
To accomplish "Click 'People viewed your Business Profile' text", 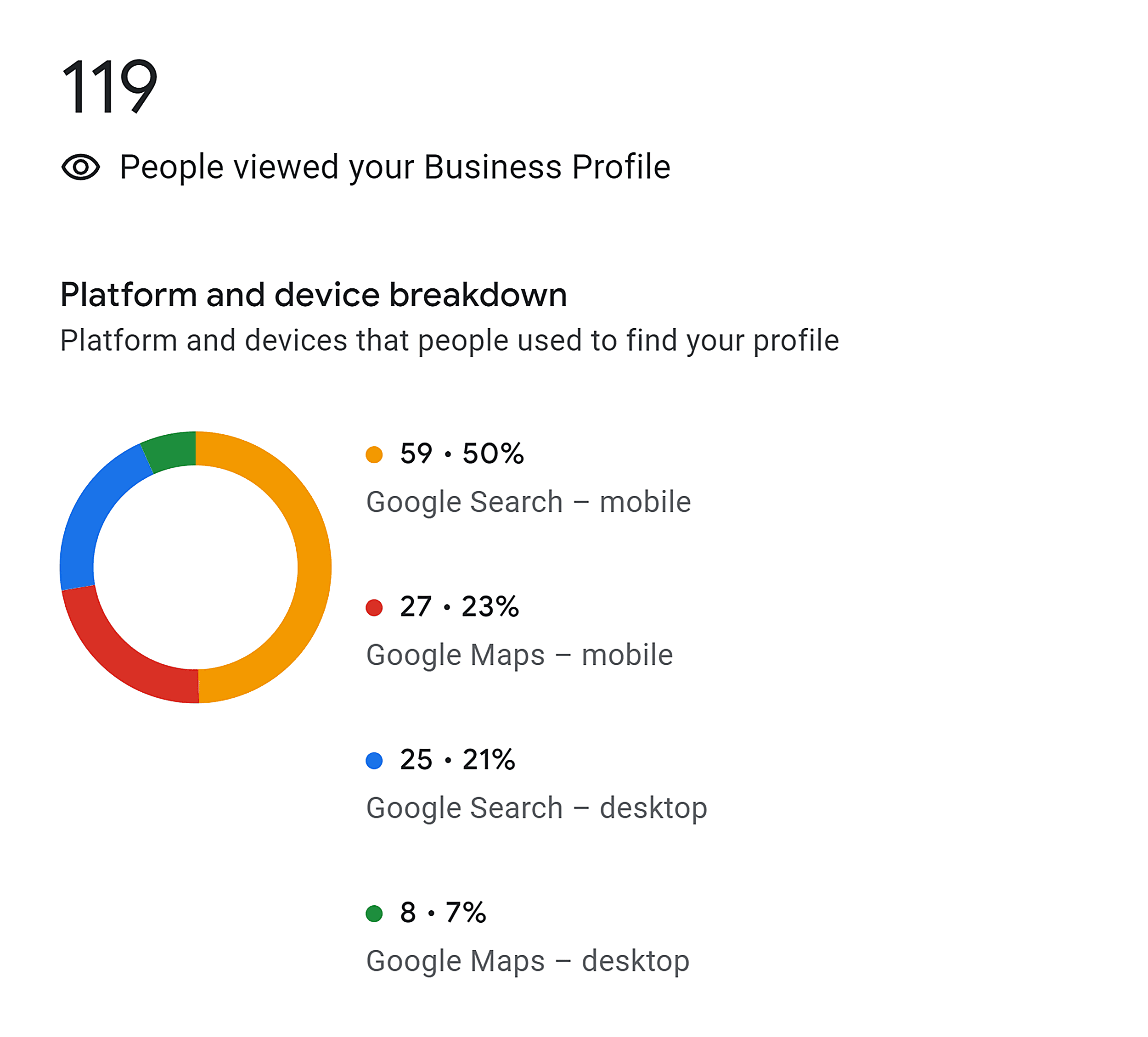I will 394,168.
